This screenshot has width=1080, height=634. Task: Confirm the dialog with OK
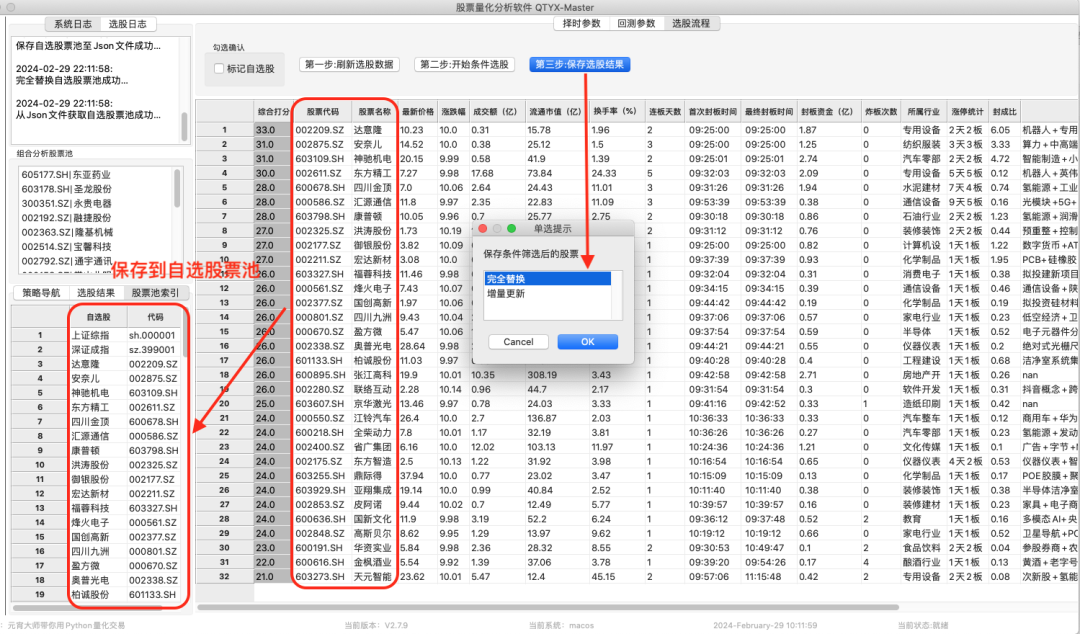tap(588, 342)
